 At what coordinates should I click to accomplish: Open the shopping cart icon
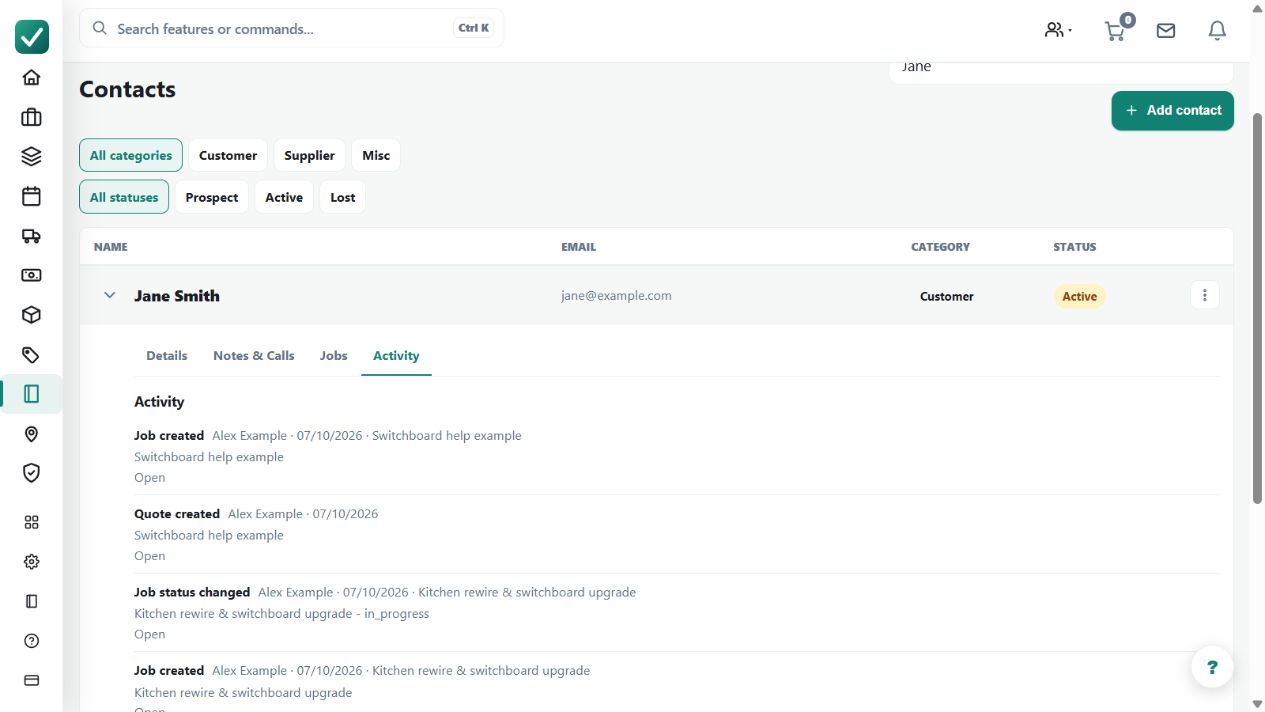coord(1115,30)
